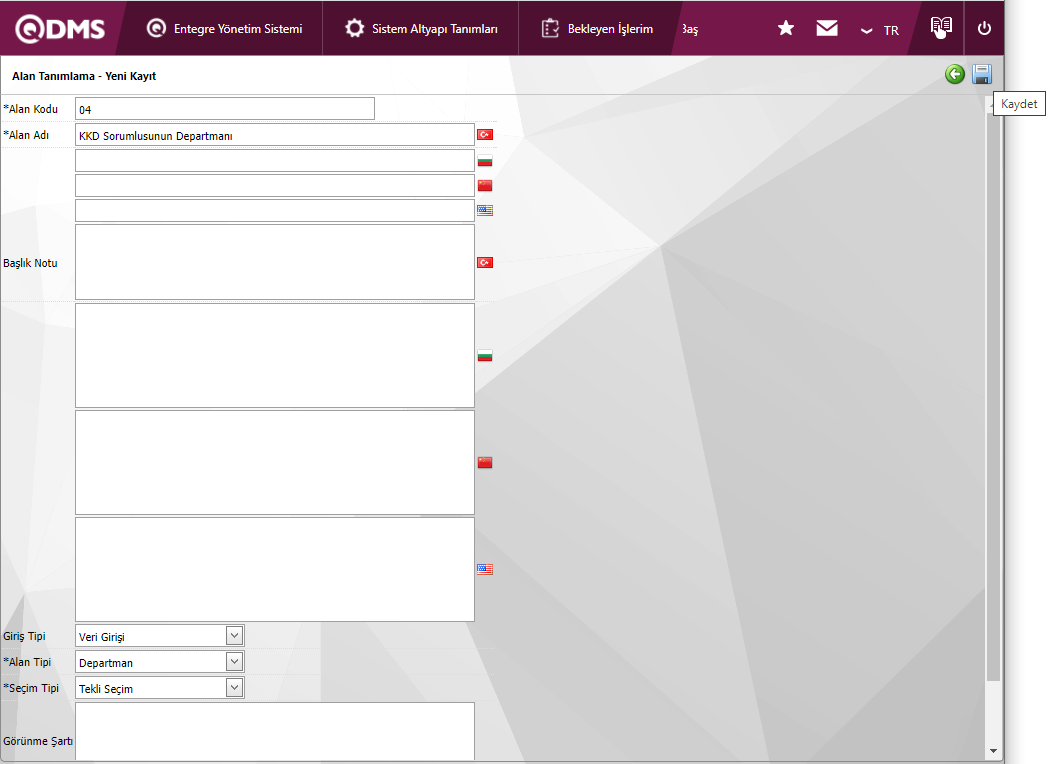1048x764 pixels.
Task: Click the Kaydet save disk icon
Action: (982, 74)
